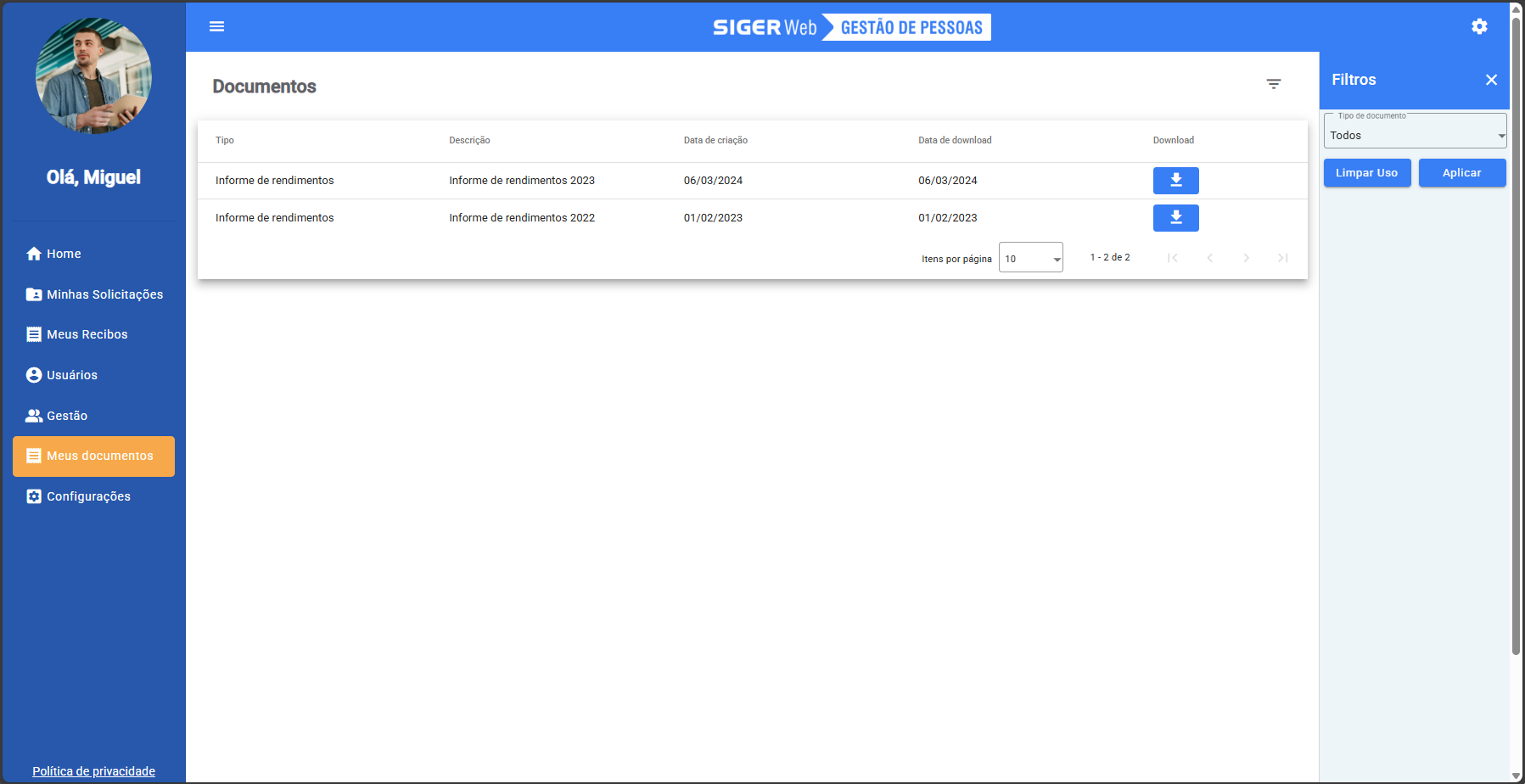Select the Informe de rendimentos 2023 description
The width and height of the screenshot is (1525, 784).
[x=522, y=181]
